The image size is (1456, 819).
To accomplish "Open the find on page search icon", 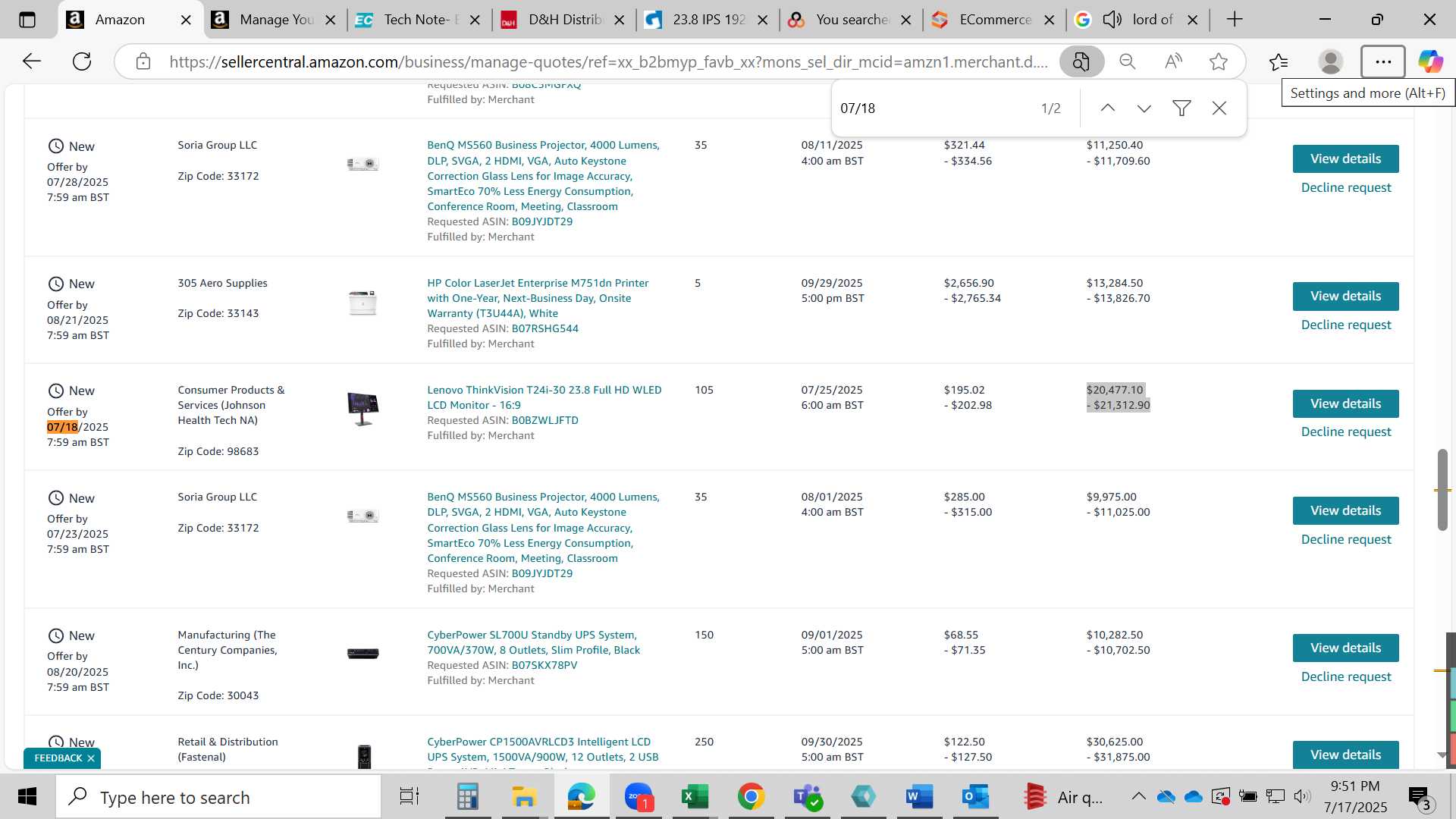I will (x=1081, y=61).
